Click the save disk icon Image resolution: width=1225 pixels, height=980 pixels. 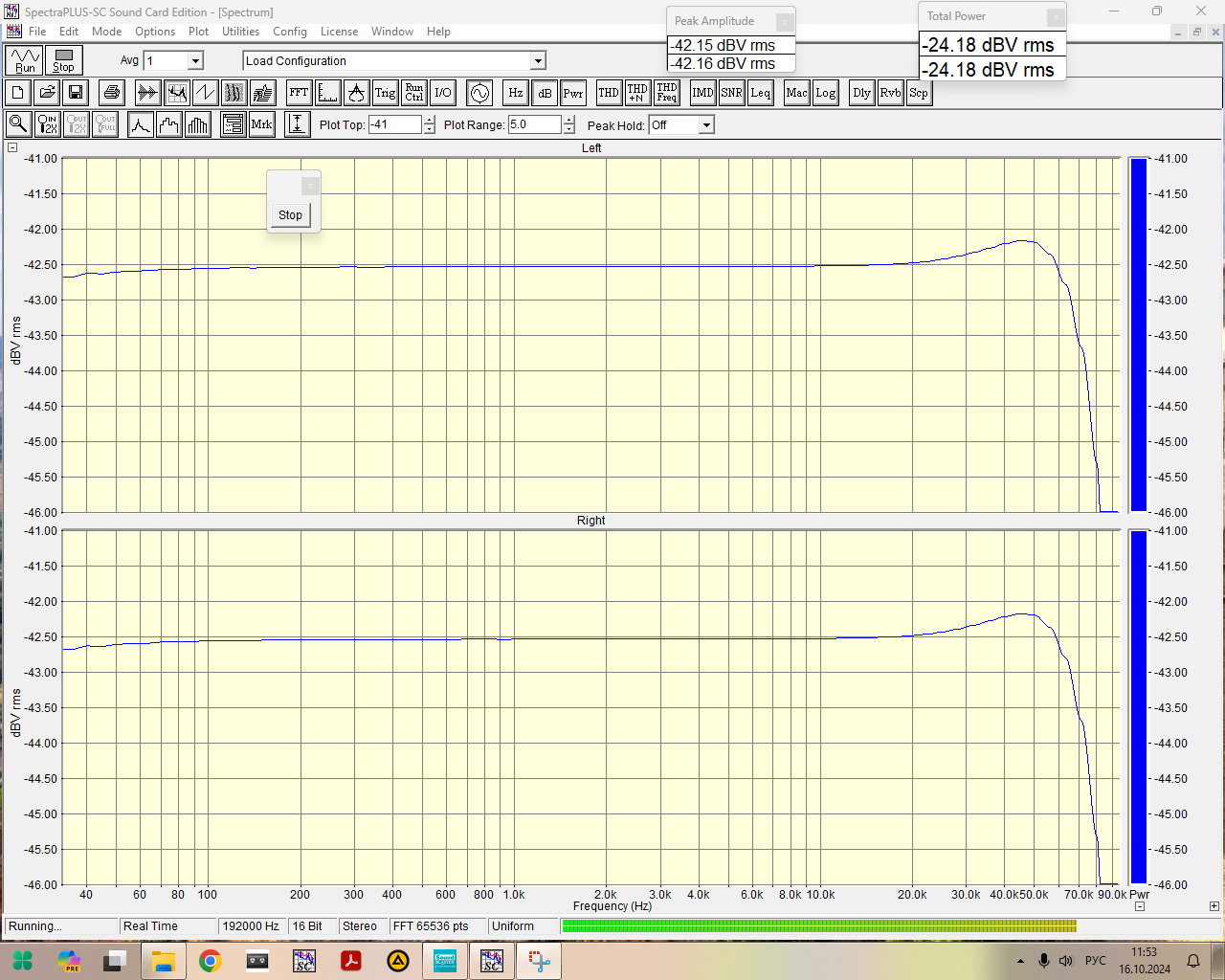click(x=76, y=93)
